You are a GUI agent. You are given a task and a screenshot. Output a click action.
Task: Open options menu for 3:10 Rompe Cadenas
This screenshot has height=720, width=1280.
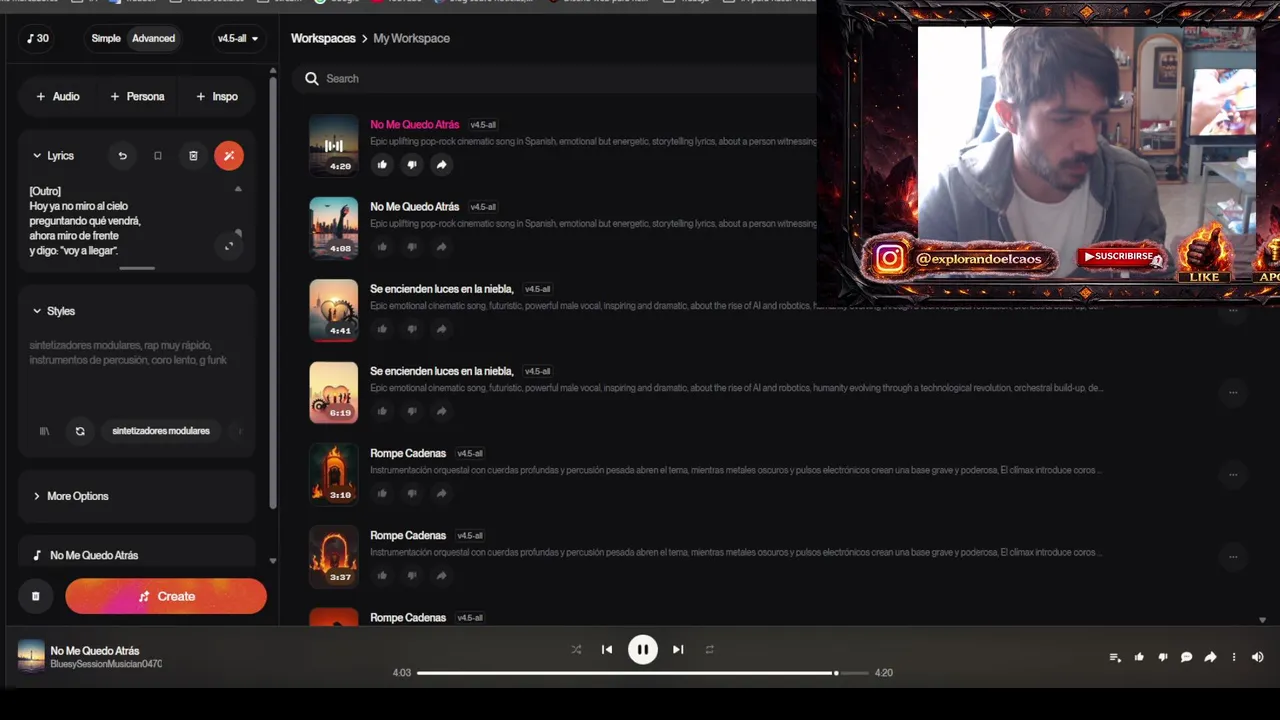click(1233, 475)
